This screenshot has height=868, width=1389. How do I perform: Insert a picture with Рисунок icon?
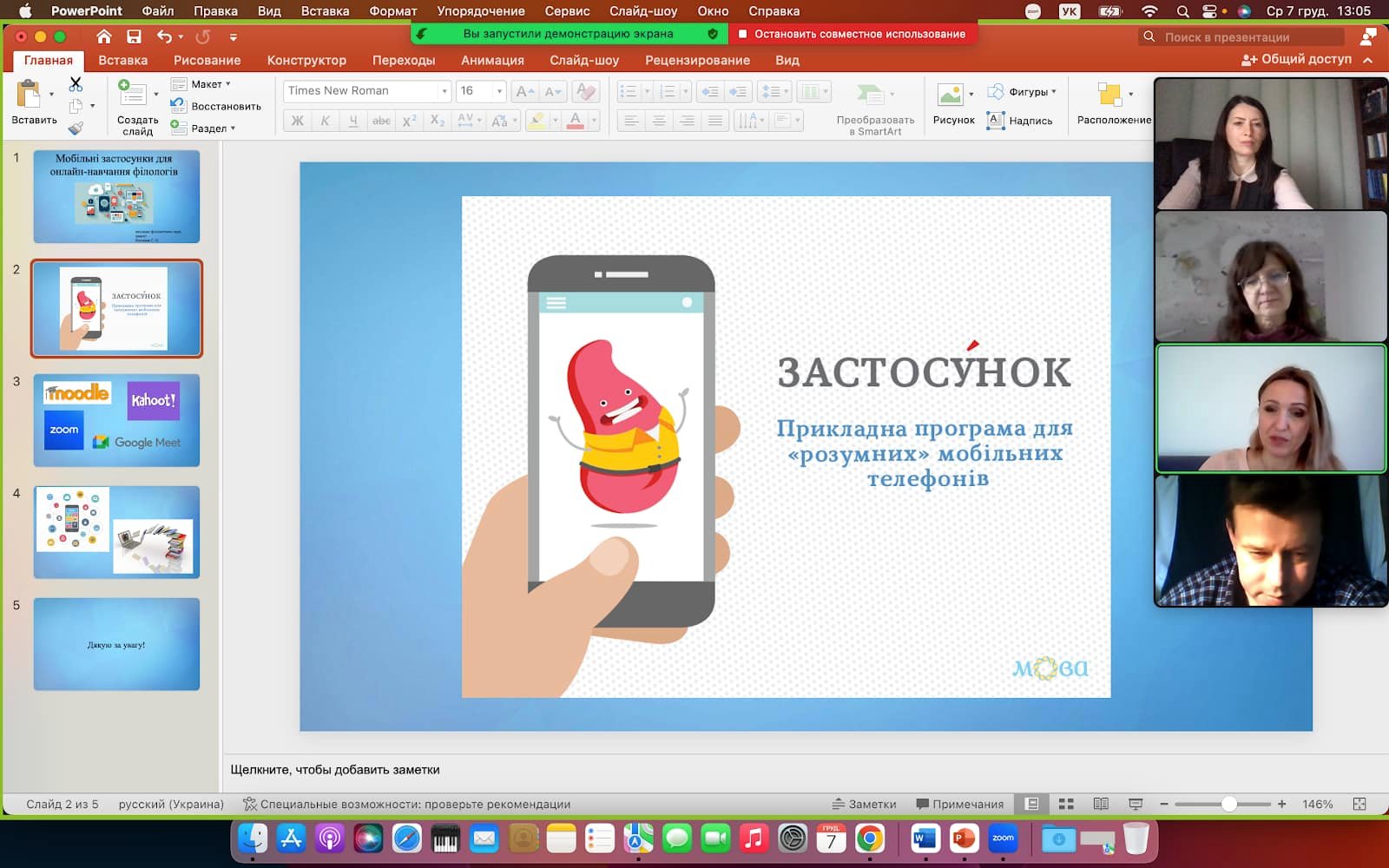[950, 95]
